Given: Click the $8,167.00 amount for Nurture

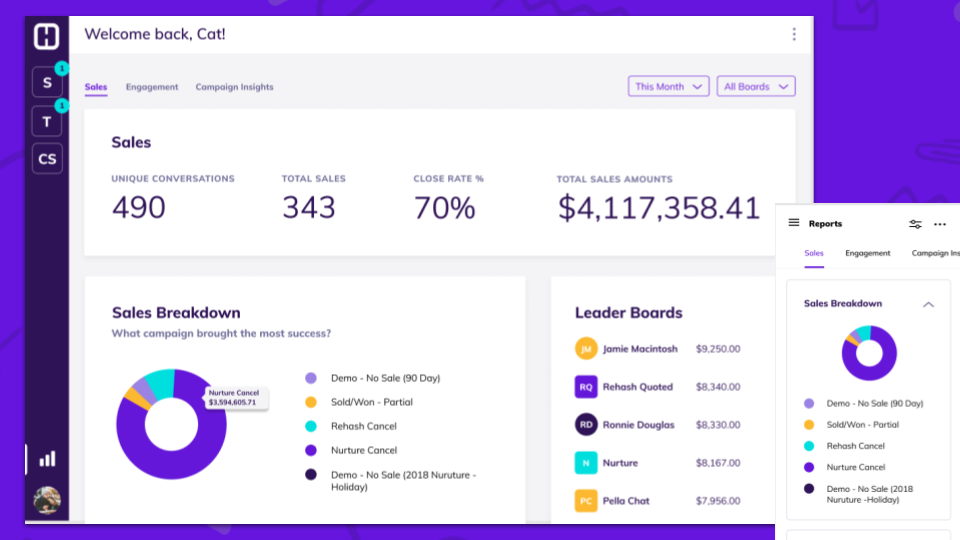Looking at the screenshot, I should coord(718,463).
